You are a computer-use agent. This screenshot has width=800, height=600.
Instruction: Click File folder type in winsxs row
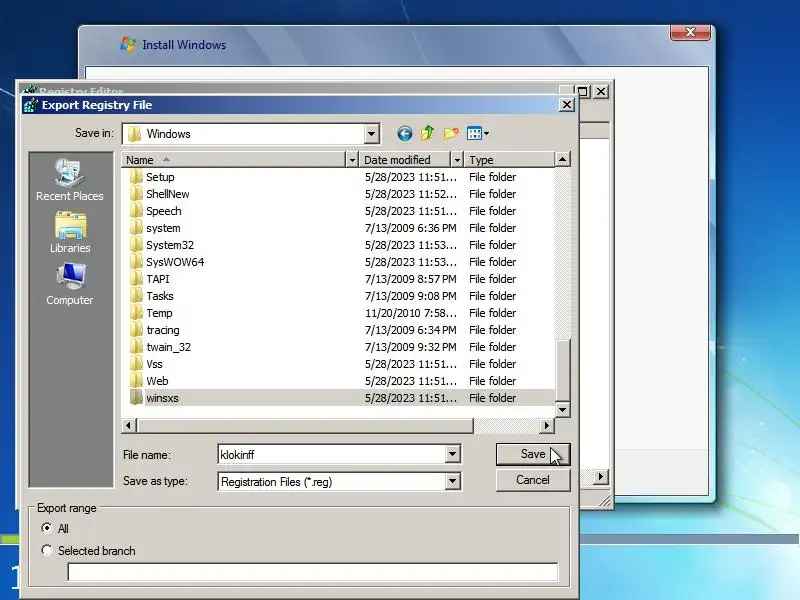[492, 398]
